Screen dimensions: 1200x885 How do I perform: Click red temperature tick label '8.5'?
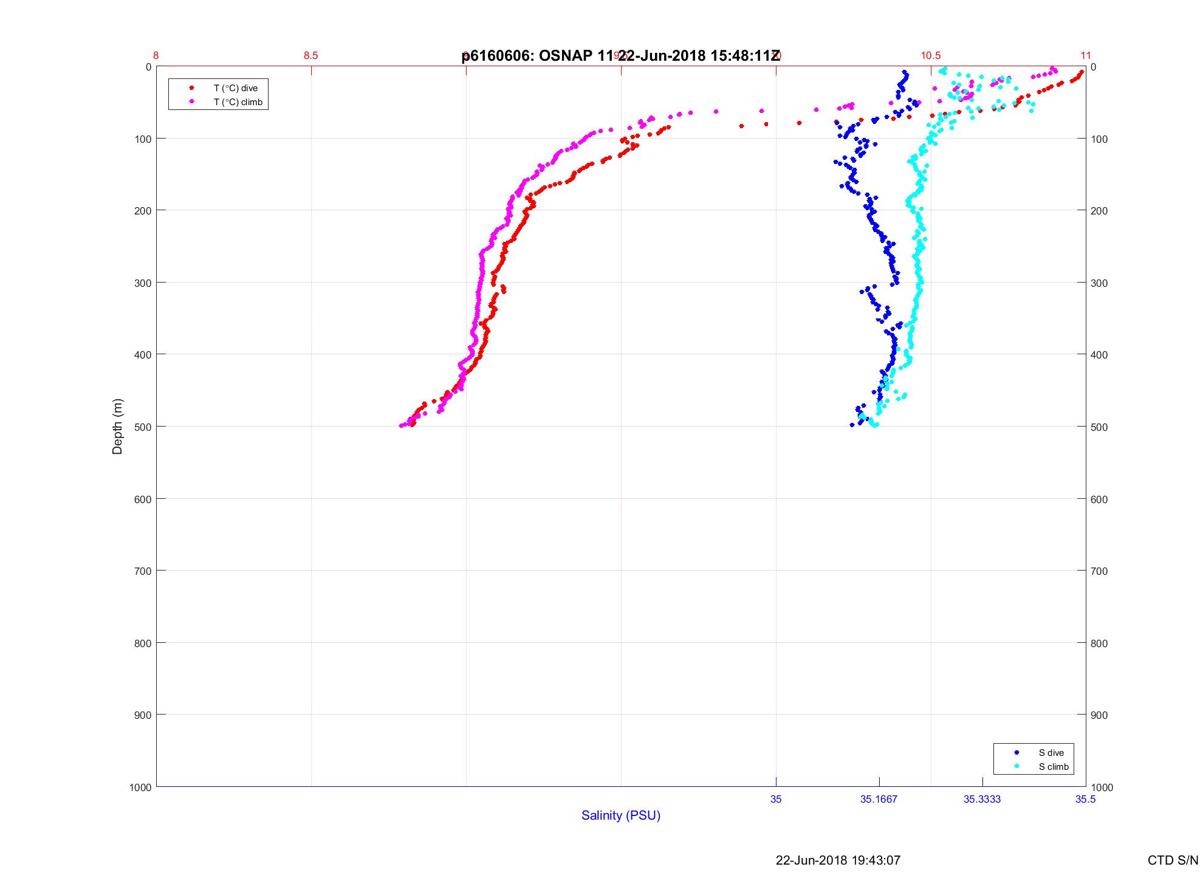(x=311, y=55)
